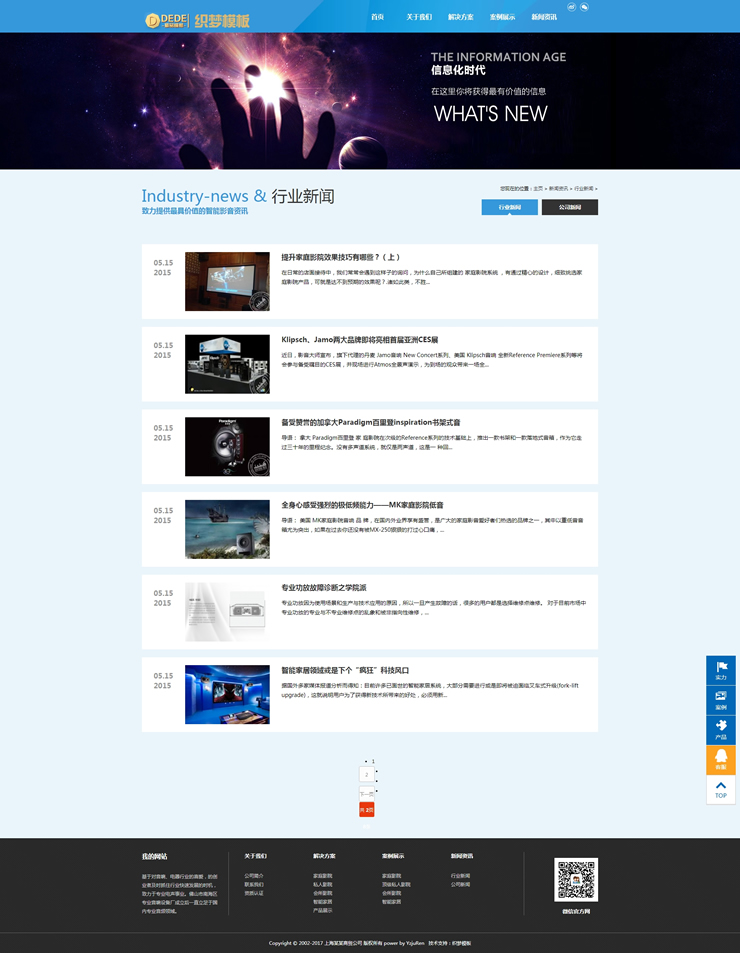
Task: Open article titled 提升家庭影院效果技巧有哪些
Action: [340, 257]
